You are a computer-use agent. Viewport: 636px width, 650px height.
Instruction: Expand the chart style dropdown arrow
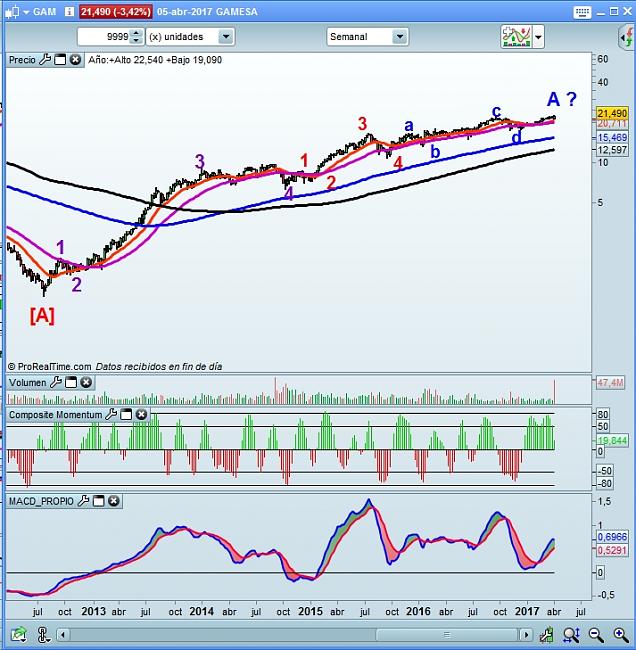point(538,37)
